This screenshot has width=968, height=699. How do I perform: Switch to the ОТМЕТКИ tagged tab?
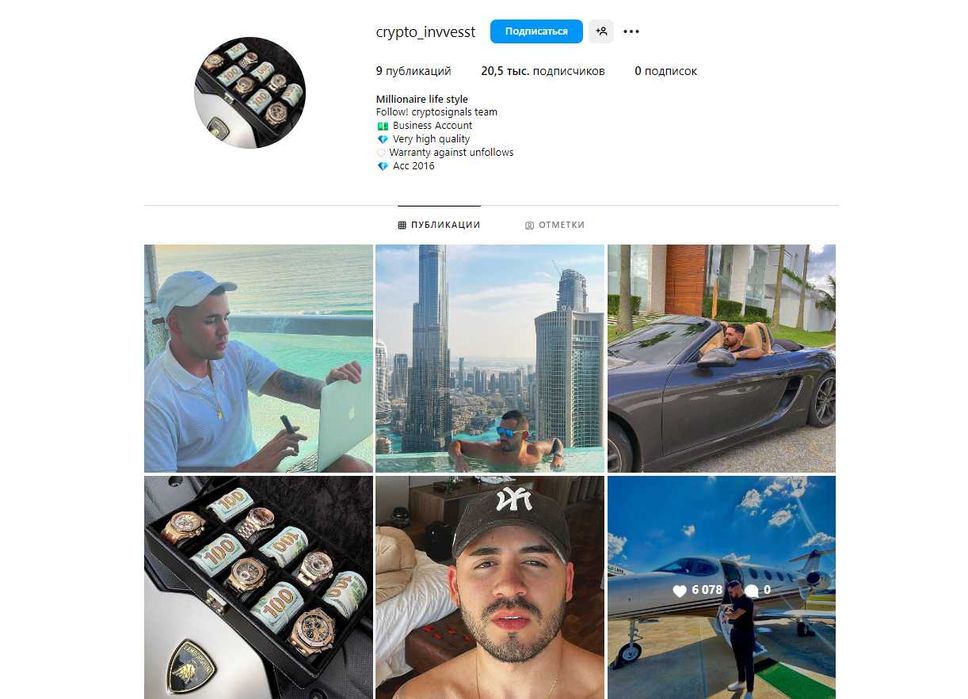point(554,225)
